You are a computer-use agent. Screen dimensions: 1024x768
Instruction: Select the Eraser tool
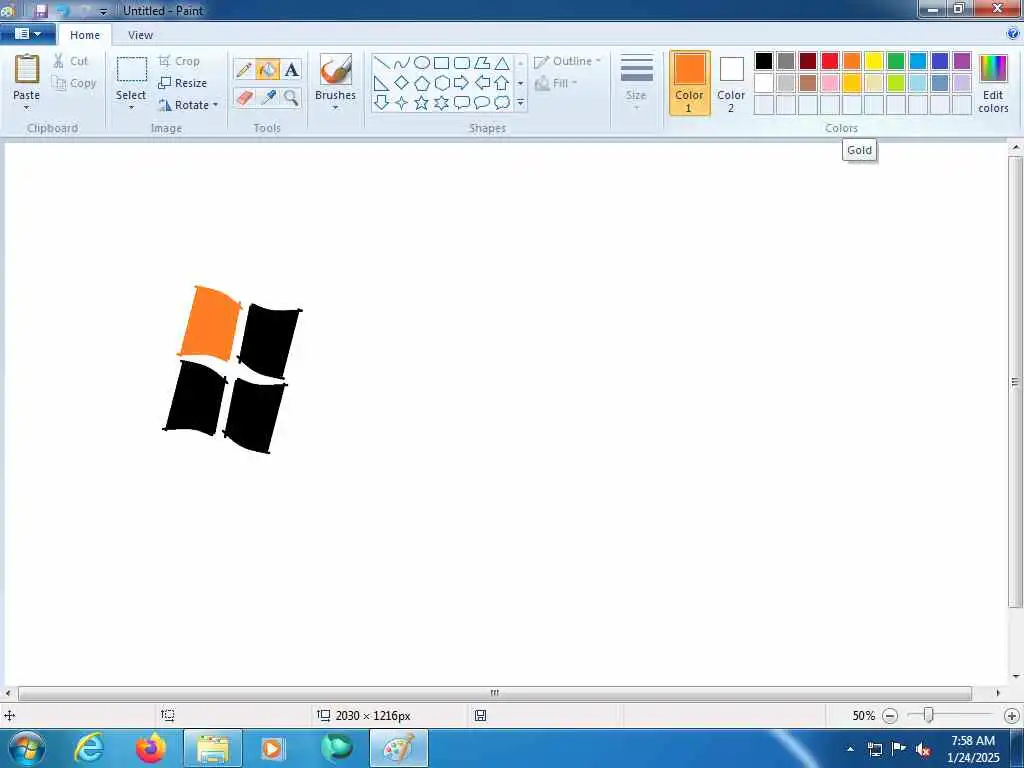(244, 97)
